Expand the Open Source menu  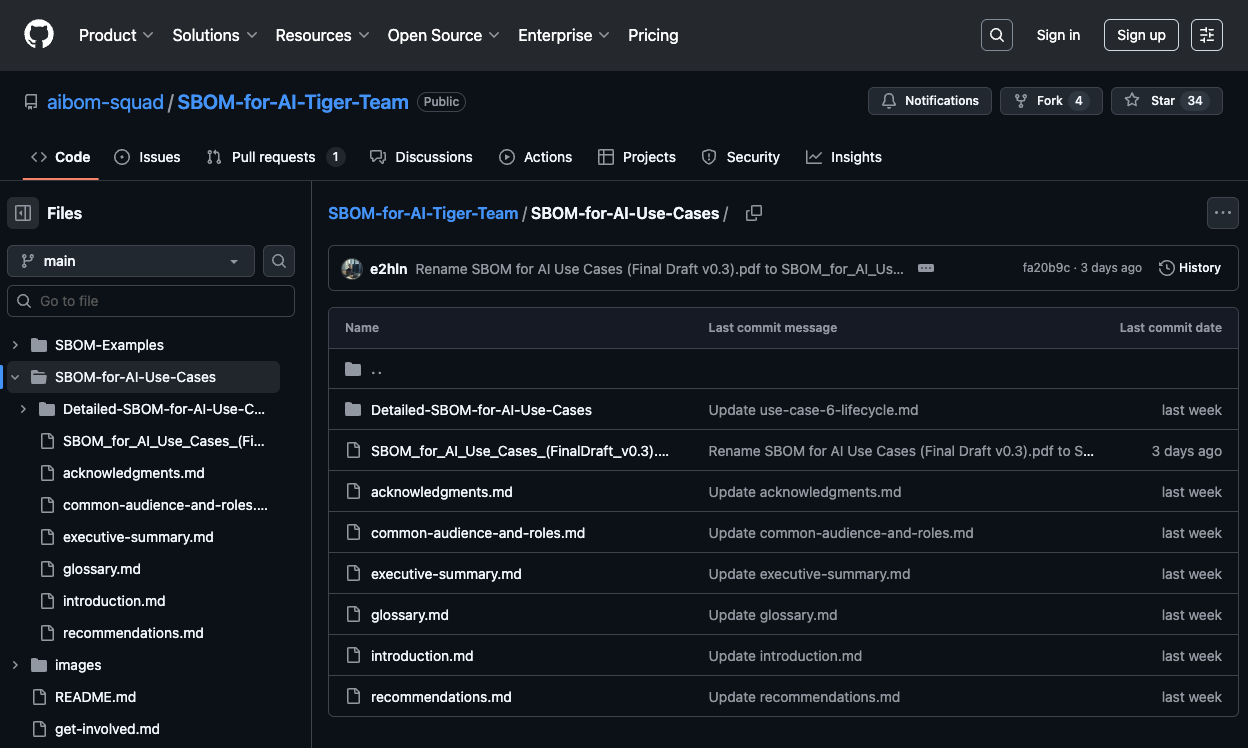[443, 35]
